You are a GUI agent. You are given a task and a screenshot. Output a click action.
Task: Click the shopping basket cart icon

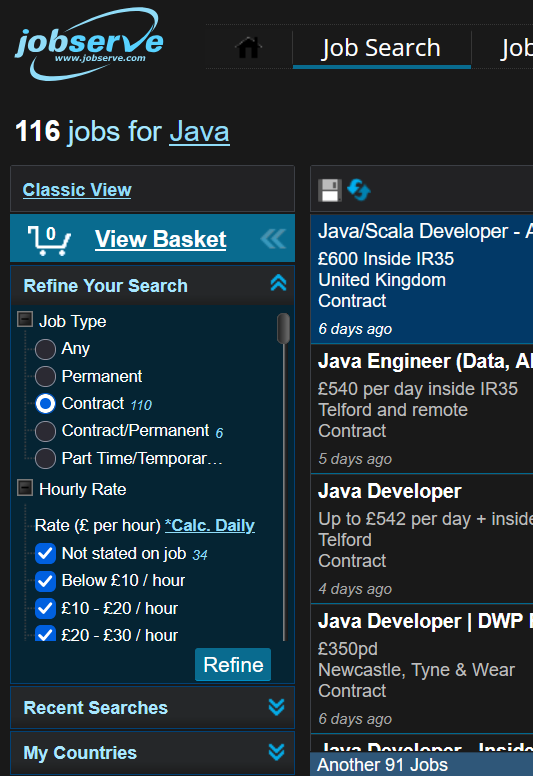(49, 240)
